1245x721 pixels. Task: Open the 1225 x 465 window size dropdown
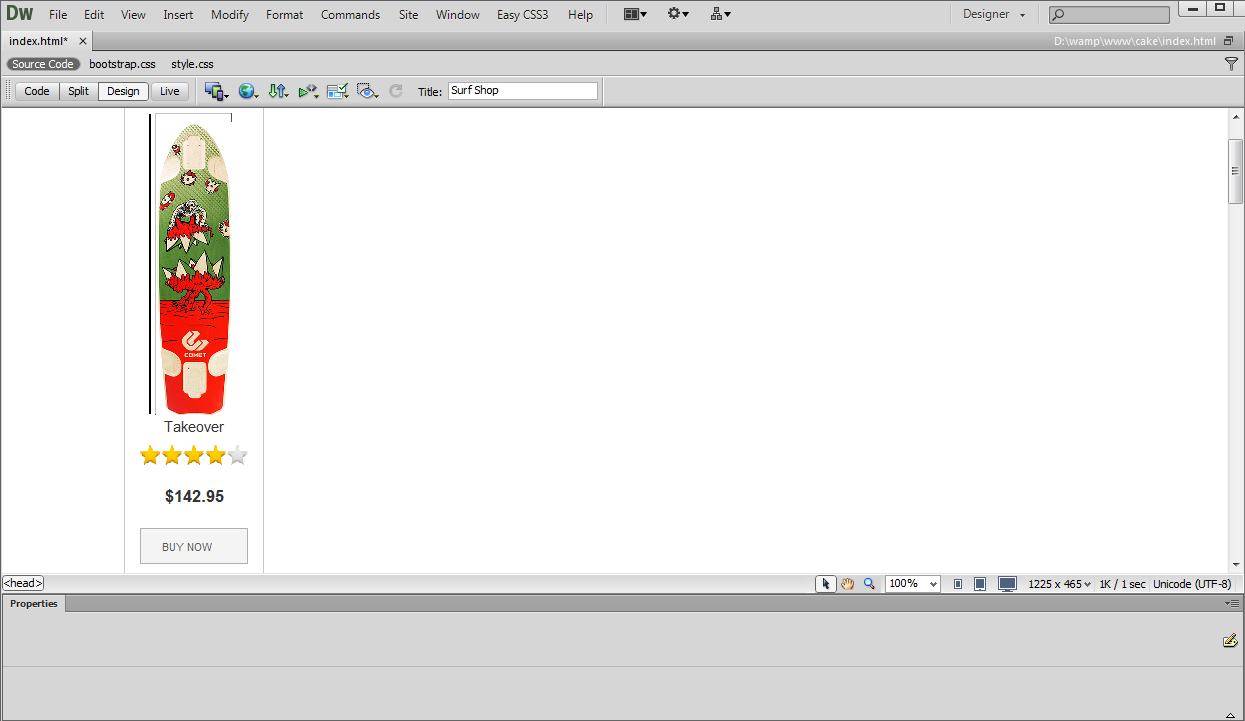(x=1059, y=584)
